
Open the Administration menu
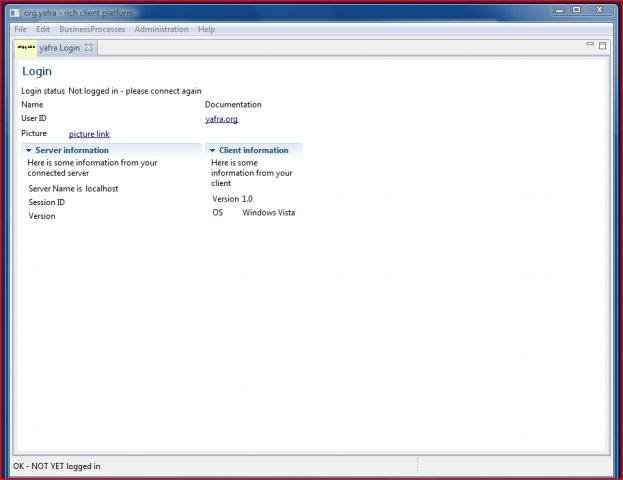(161, 29)
